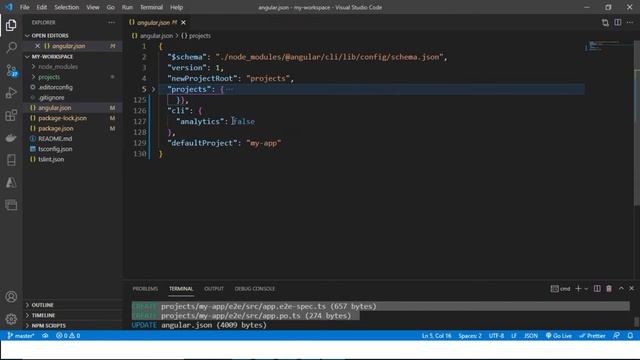Open the File menu
The width and height of the screenshot is (640, 360).
coord(24,7)
